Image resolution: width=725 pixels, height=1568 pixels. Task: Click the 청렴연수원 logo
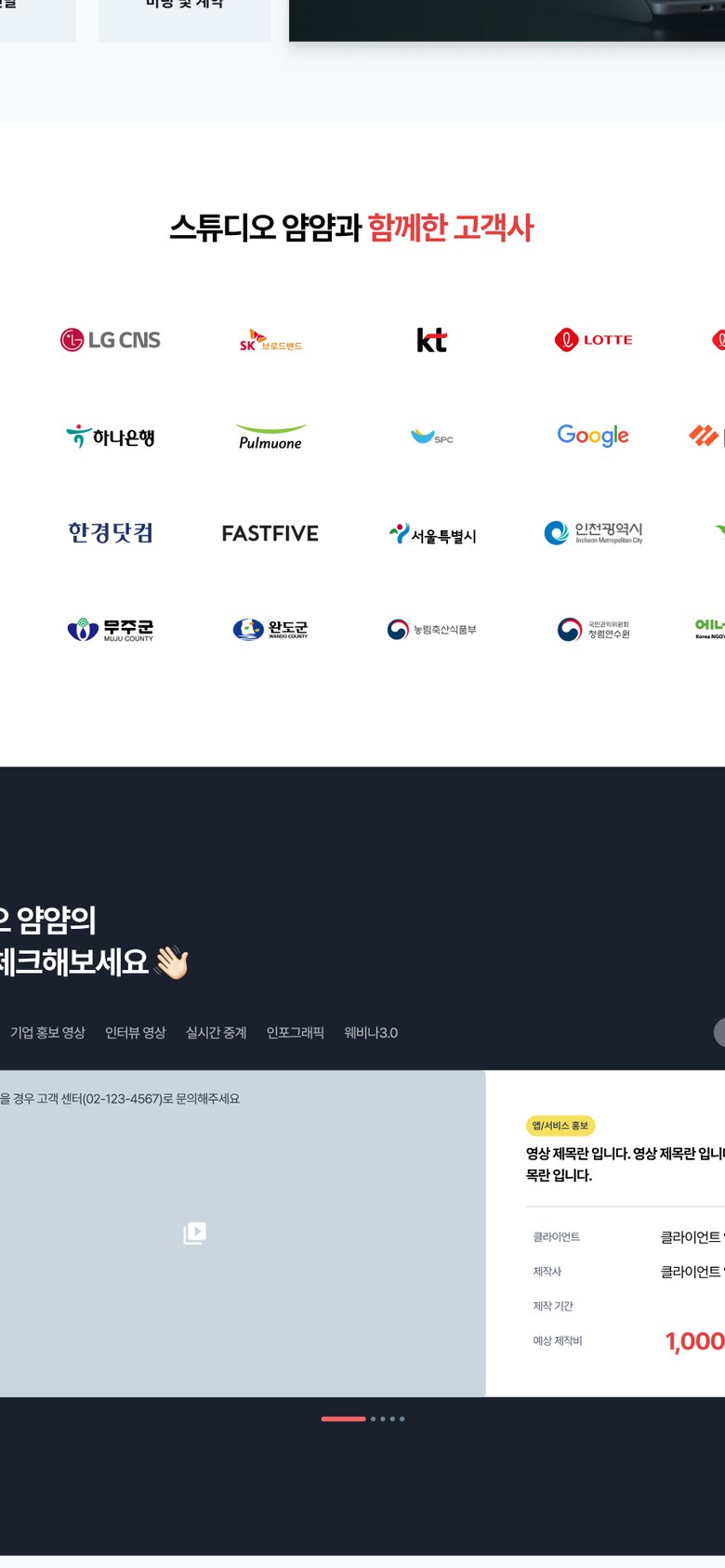point(593,630)
